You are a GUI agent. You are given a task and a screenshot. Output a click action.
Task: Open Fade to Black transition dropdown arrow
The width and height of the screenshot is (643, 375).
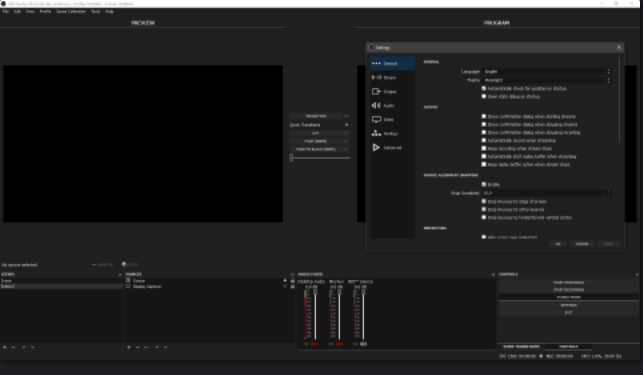[x=346, y=149]
